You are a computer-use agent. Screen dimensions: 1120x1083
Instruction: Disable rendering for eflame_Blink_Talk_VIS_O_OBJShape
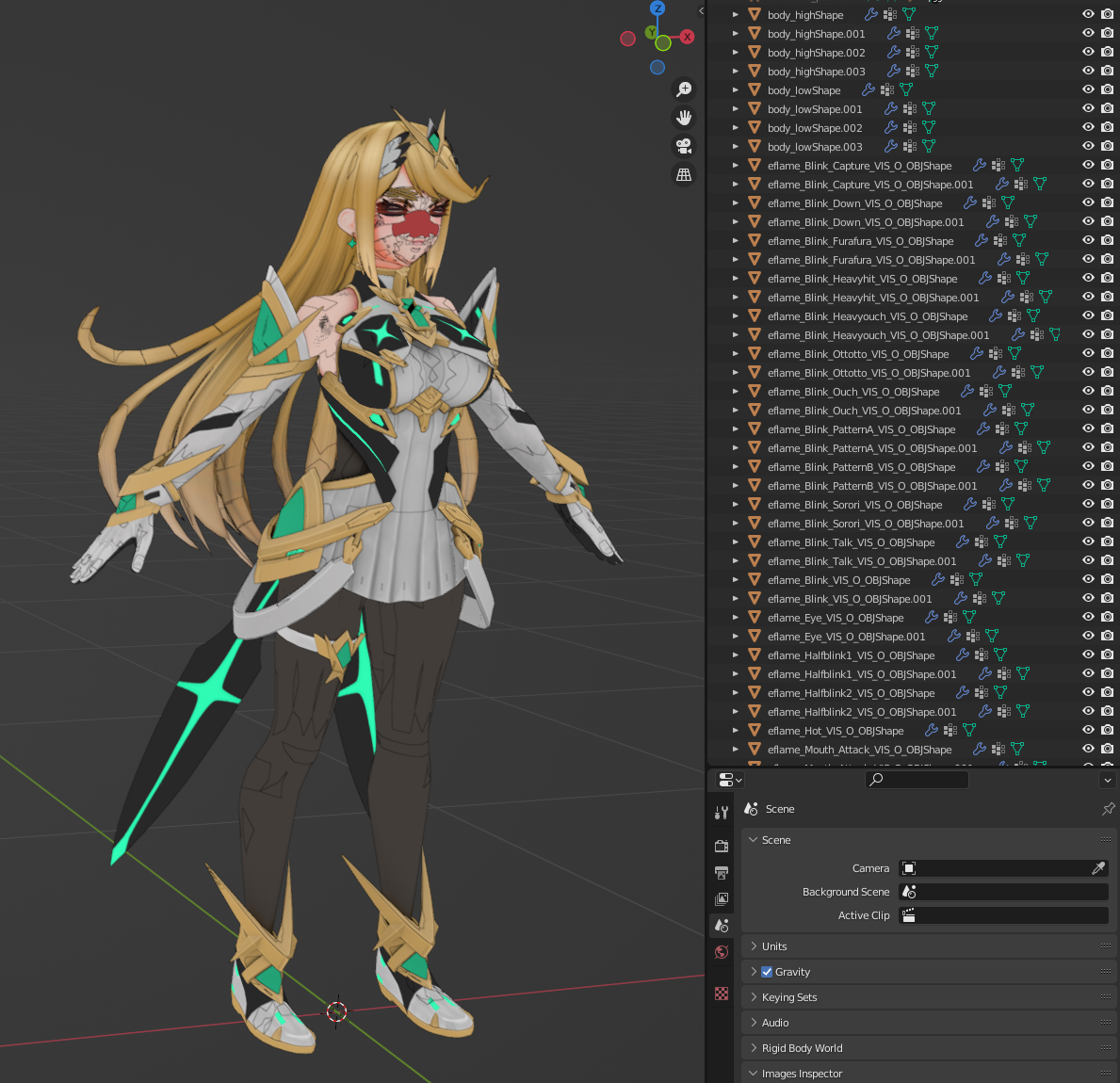(1107, 541)
